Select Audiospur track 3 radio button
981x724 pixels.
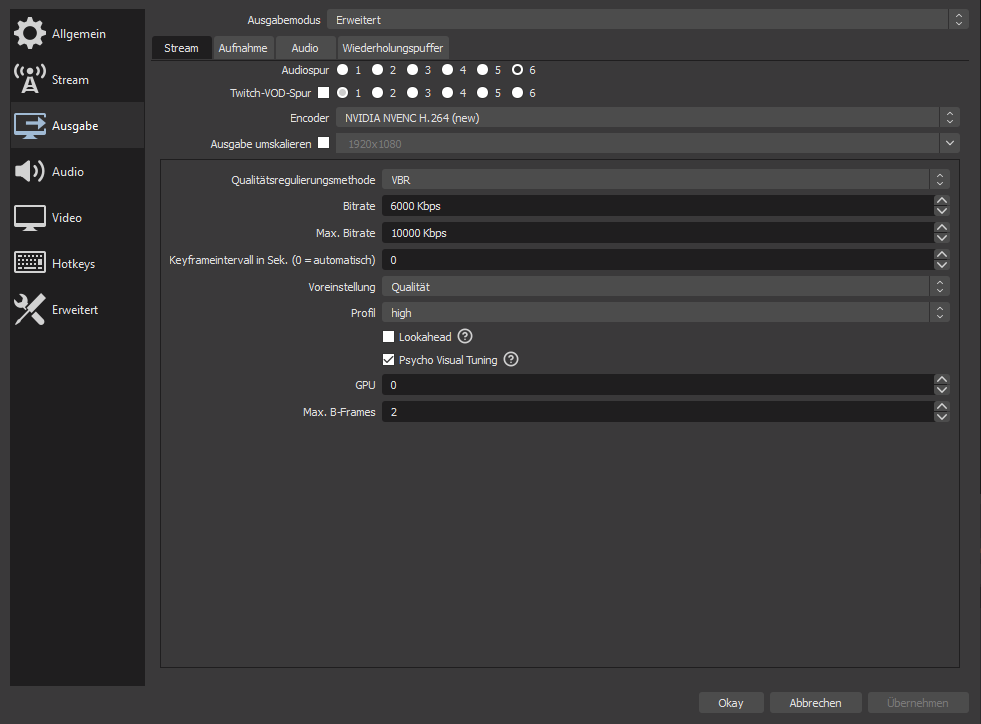coord(412,70)
